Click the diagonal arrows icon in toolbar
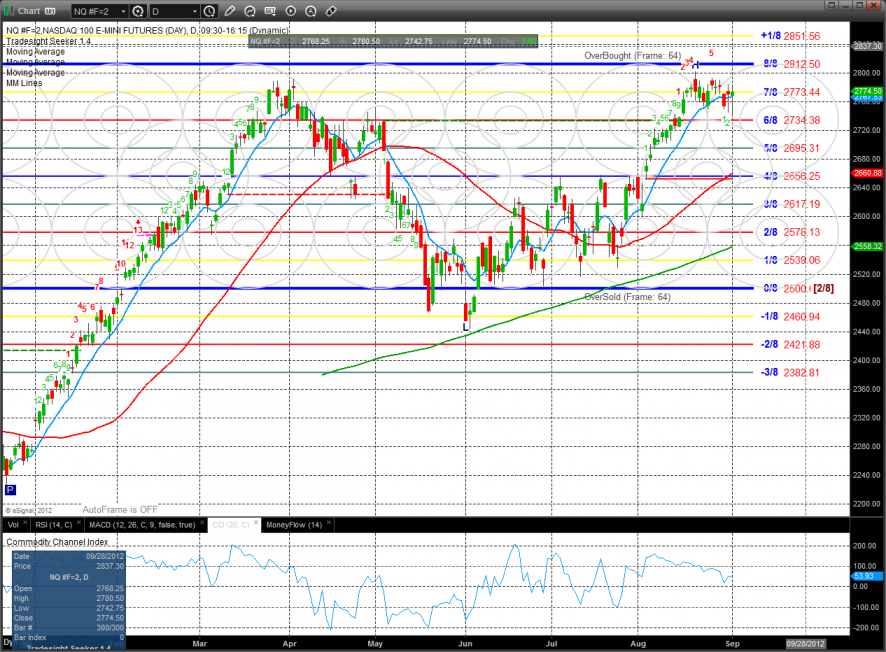The image size is (886, 652). tap(331, 11)
